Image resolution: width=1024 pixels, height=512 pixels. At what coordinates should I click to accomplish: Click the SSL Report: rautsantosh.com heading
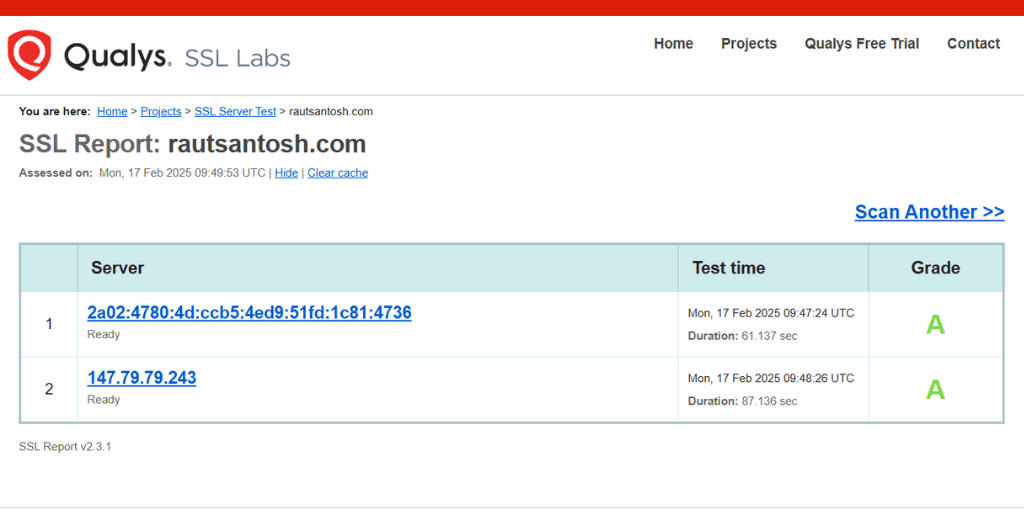click(x=193, y=144)
